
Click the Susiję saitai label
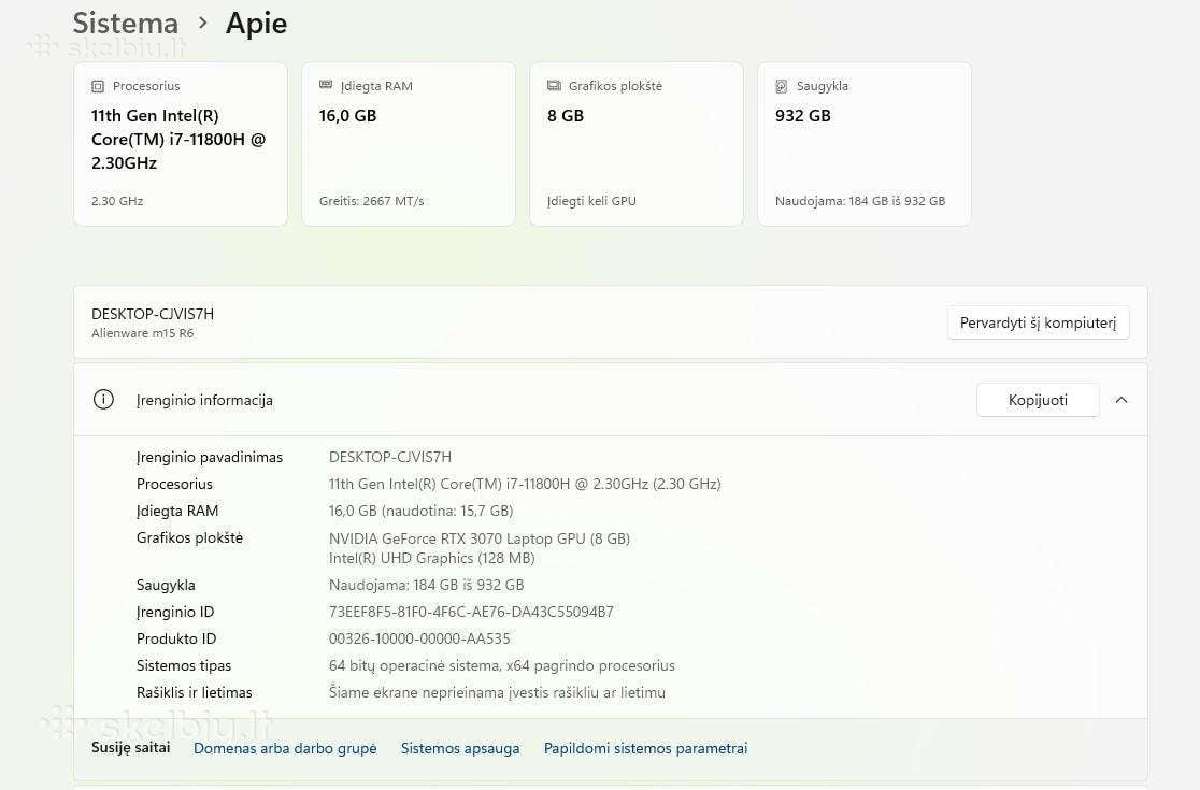click(x=131, y=747)
